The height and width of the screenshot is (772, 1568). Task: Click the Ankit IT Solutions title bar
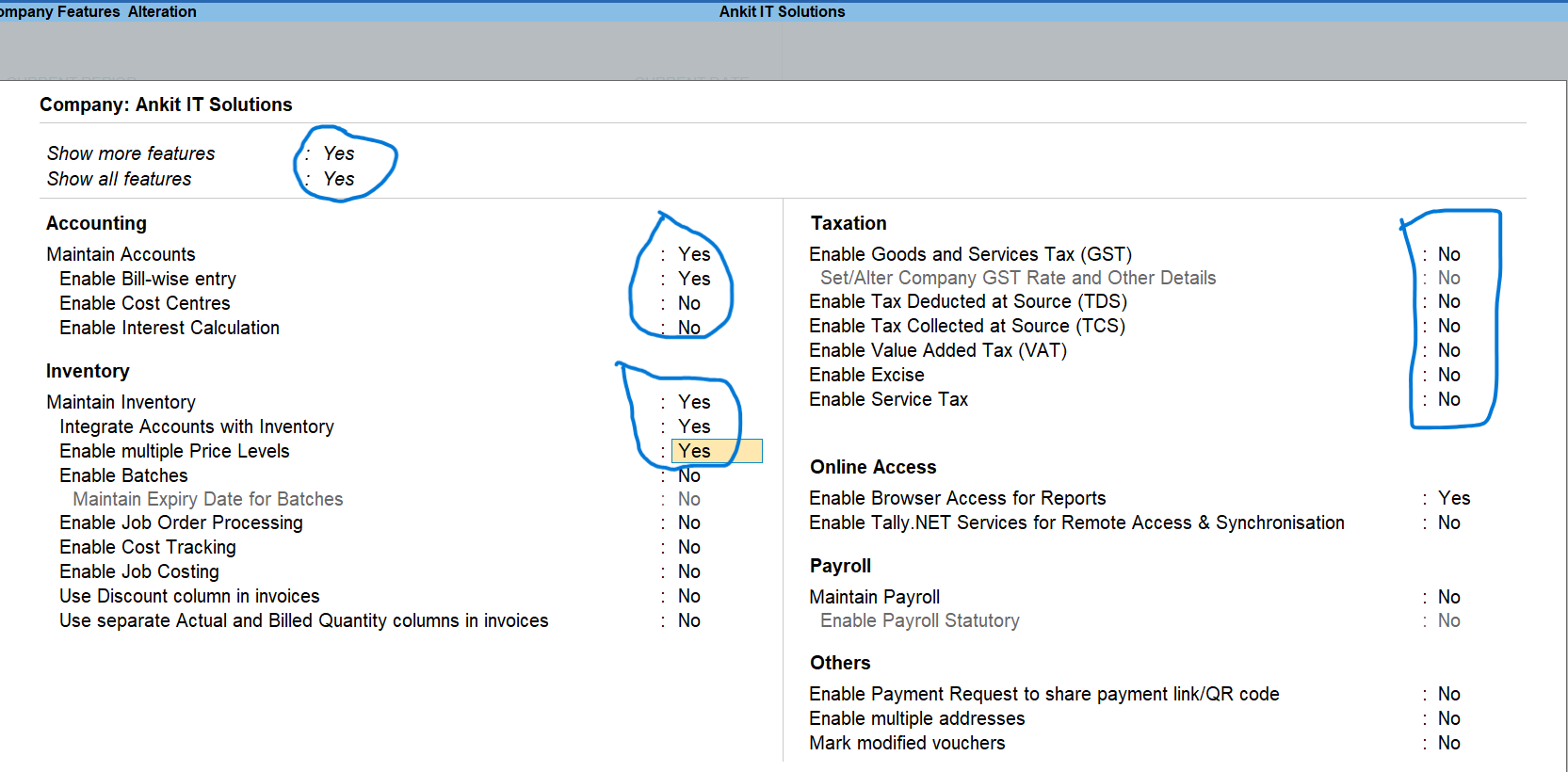[782, 11]
